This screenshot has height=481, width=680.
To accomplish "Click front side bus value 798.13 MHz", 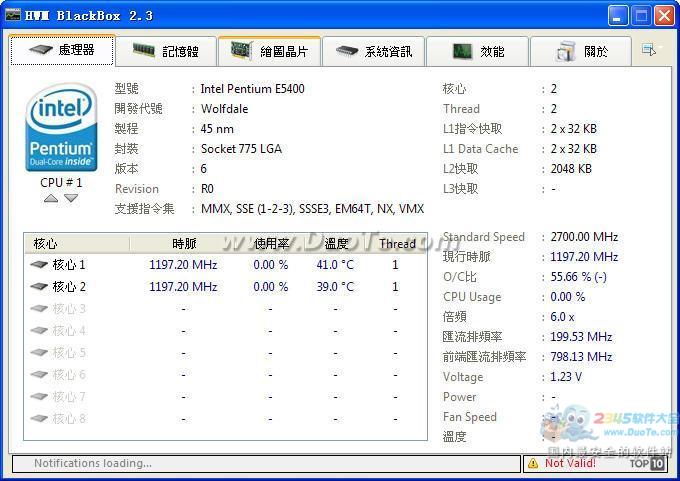I will pos(581,357).
